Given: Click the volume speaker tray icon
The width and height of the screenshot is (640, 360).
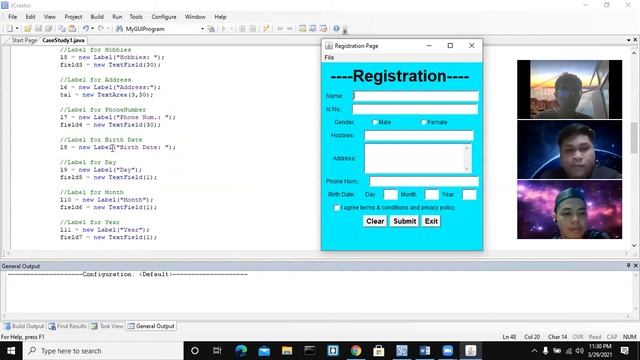Looking at the screenshot, I should [580, 351].
